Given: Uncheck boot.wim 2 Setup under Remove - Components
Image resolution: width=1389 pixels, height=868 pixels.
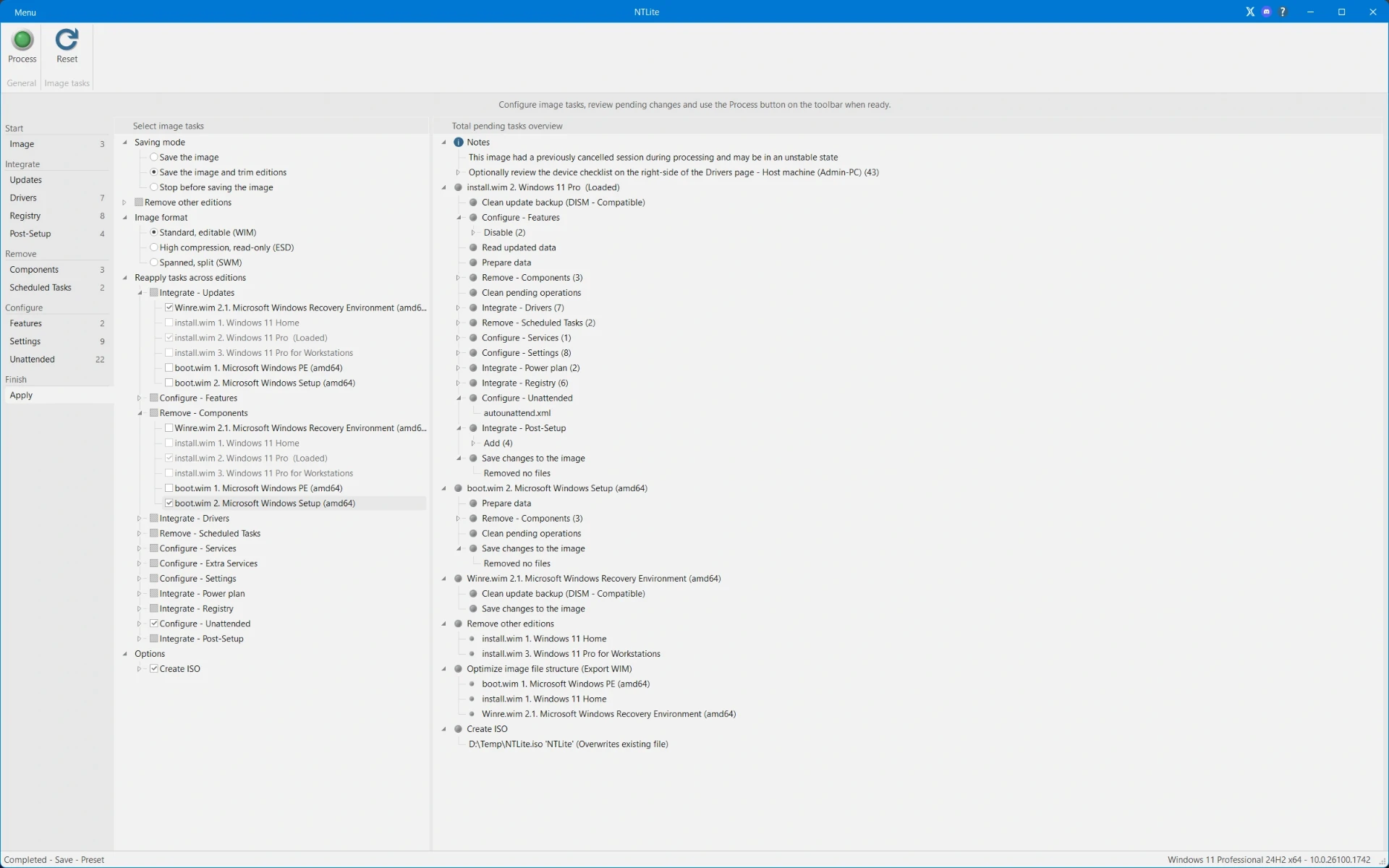Looking at the screenshot, I should click(x=169, y=503).
